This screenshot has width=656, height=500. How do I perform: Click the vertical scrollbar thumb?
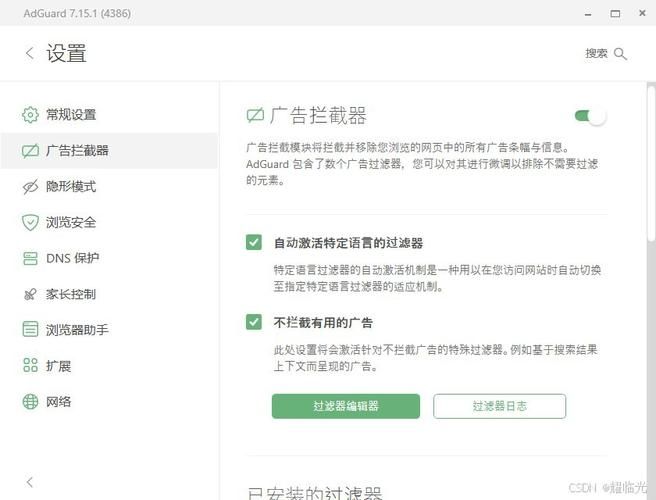[651, 163]
